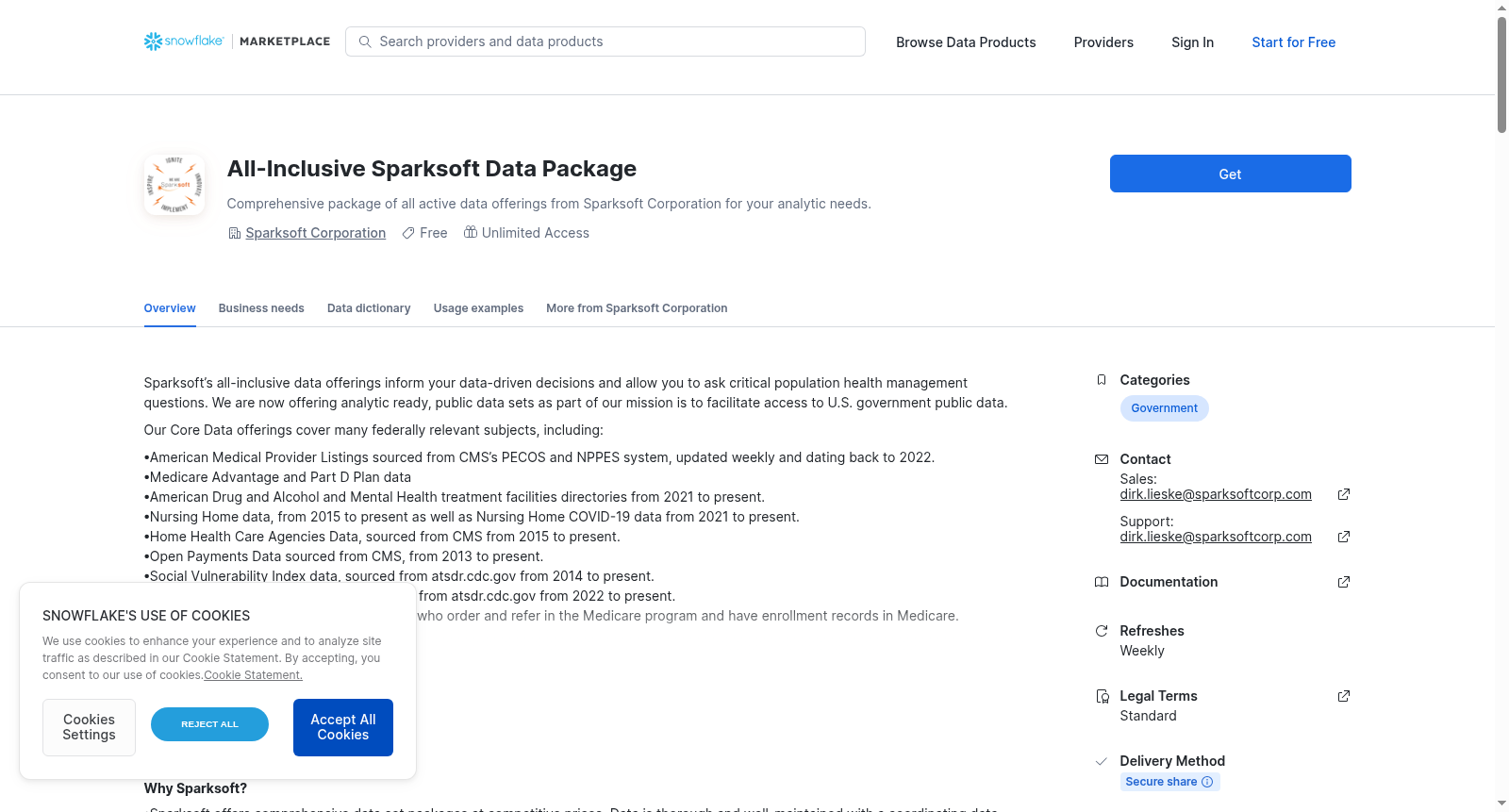Switch to the Business needs tab
Screen dimensions: 1509x812
261,308
